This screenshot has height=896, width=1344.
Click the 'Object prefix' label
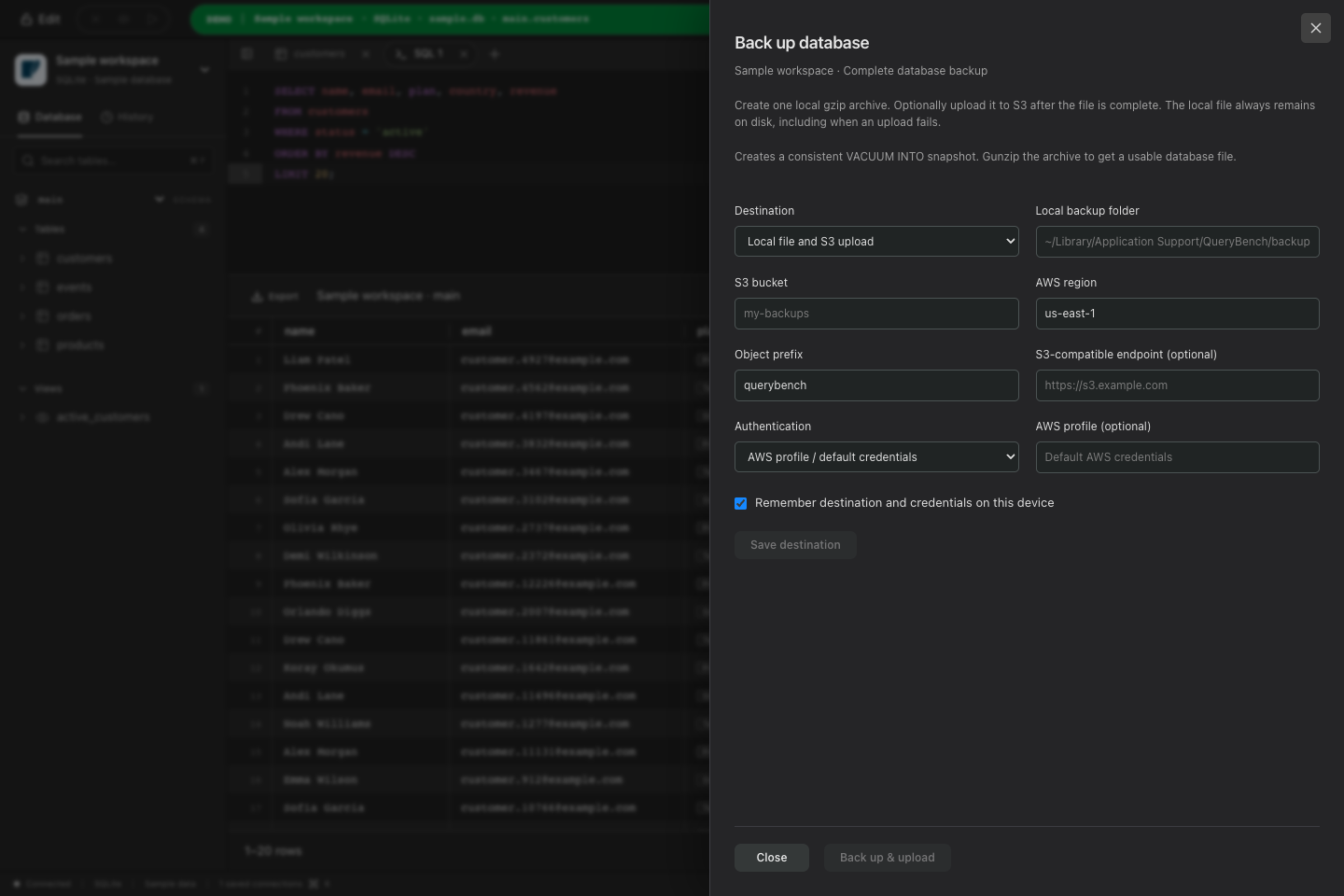(x=768, y=355)
